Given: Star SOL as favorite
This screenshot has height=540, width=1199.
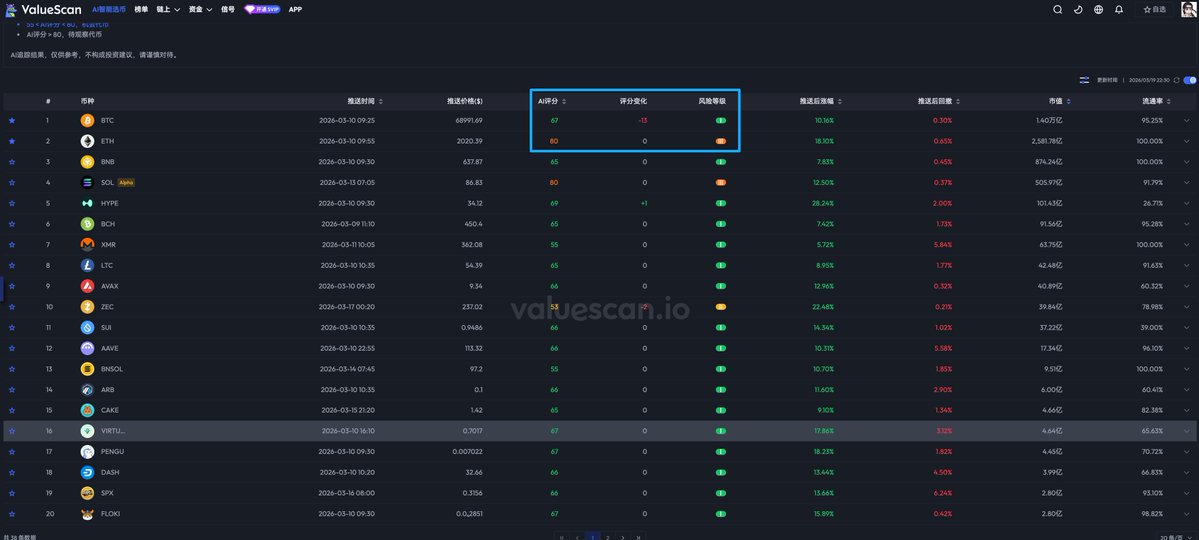Looking at the screenshot, I should click(x=11, y=182).
